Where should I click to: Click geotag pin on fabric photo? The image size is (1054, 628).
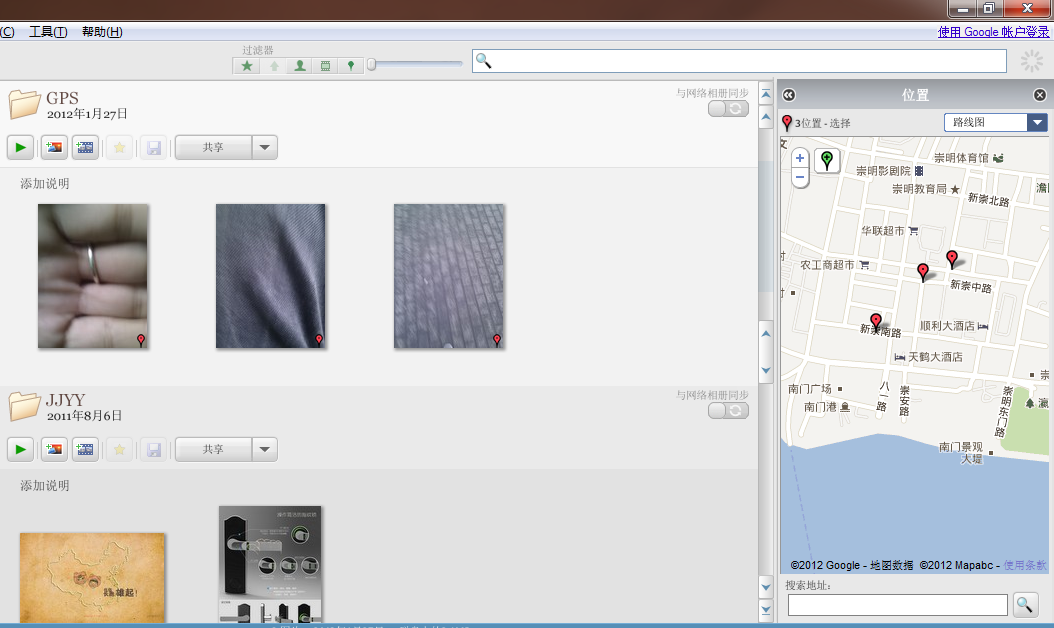coord(319,340)
